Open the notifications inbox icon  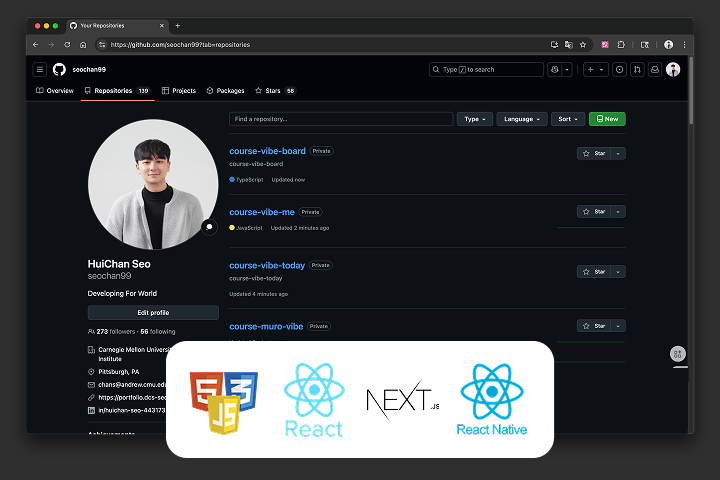[655, 69]
